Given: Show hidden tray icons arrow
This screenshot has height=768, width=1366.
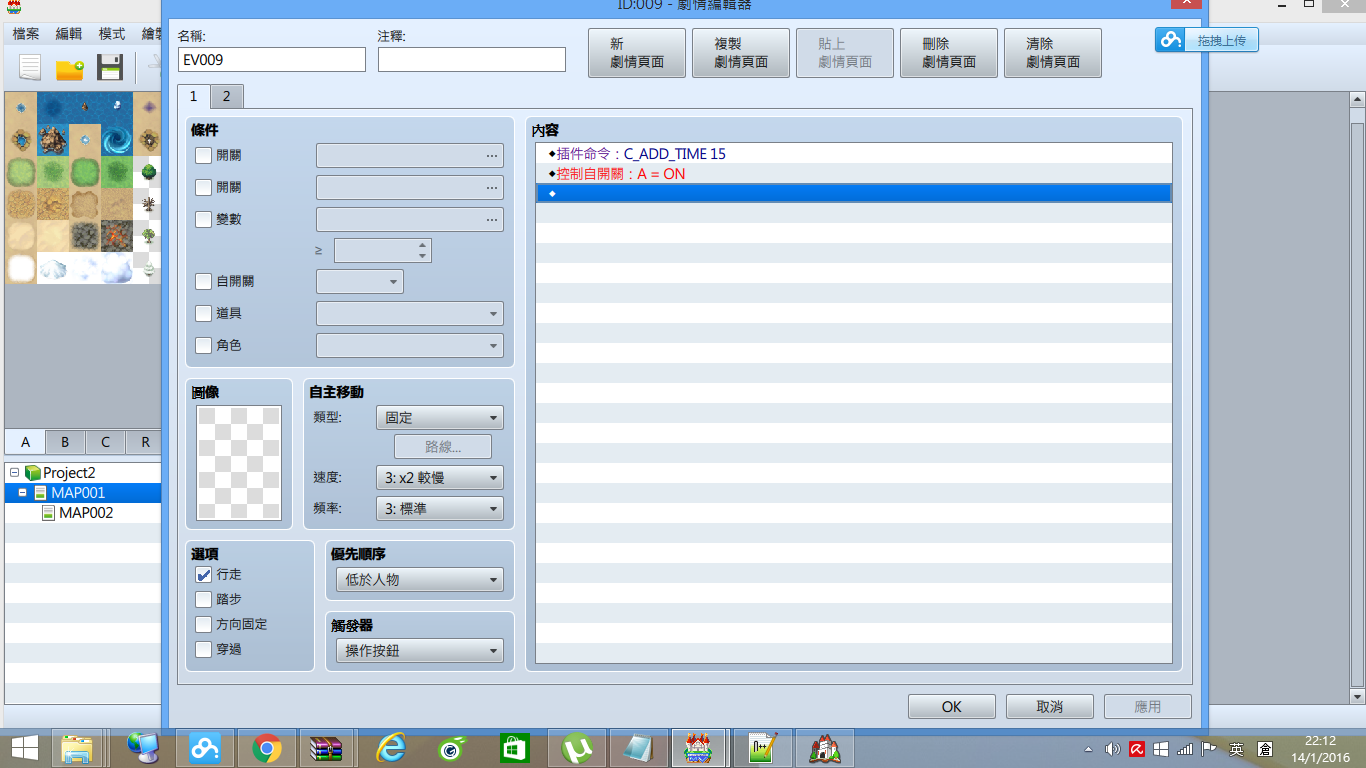Looking at the screenshot, I should pyautogui.click(x=1089, y=749).
